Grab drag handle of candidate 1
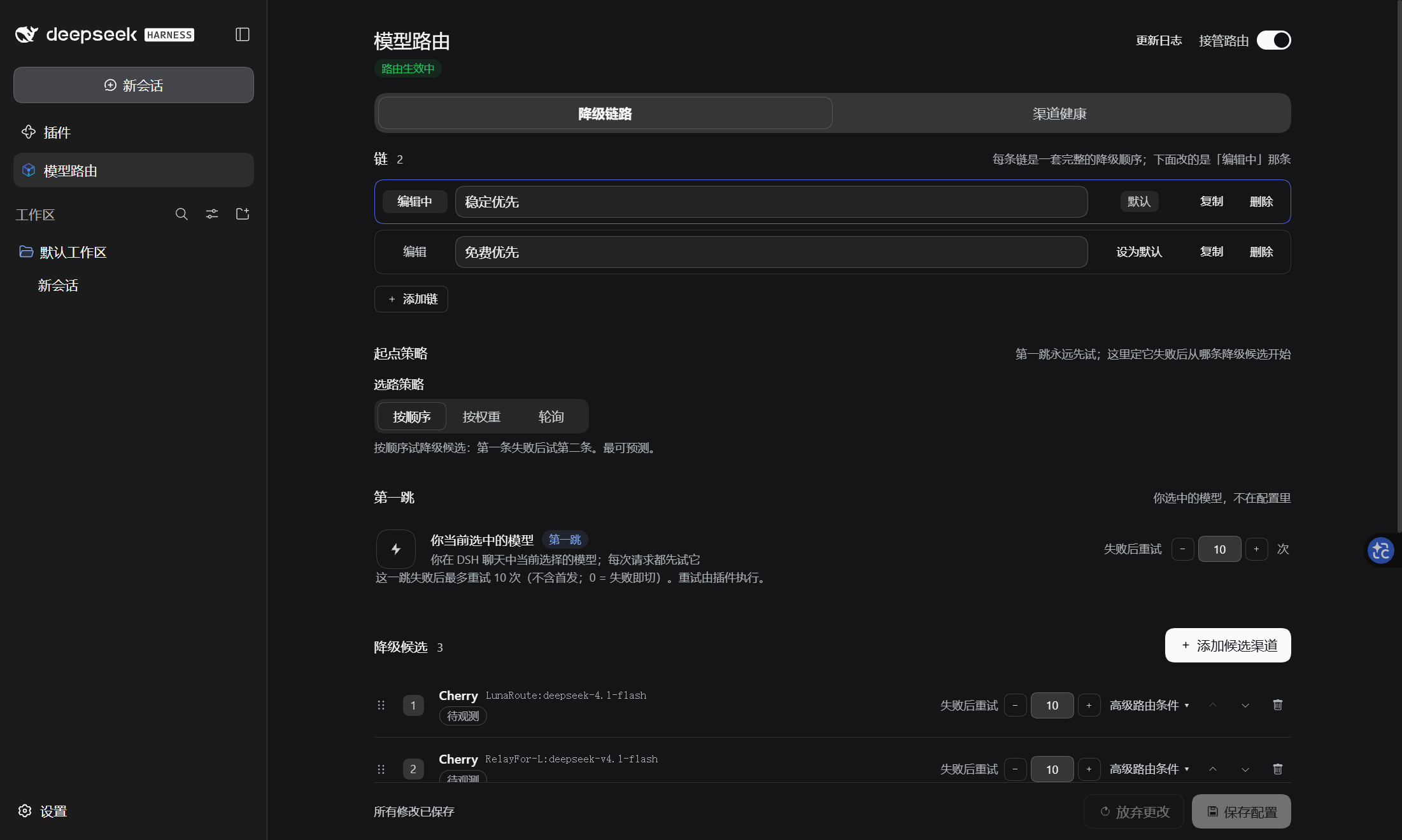 click(x=381, y=705)
